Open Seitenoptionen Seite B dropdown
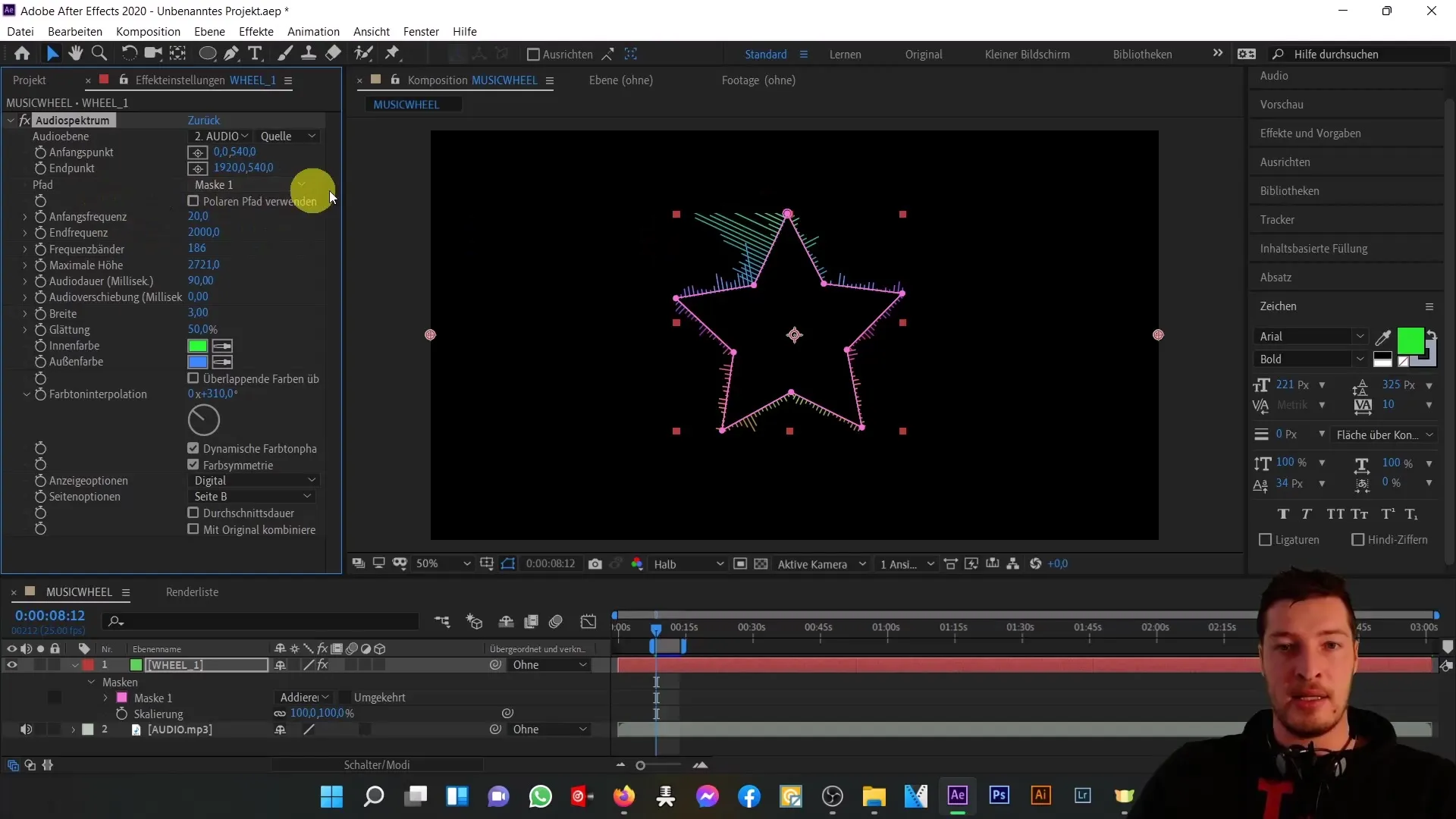Viewport: 1456px width, 819px height. click(252, 497)
